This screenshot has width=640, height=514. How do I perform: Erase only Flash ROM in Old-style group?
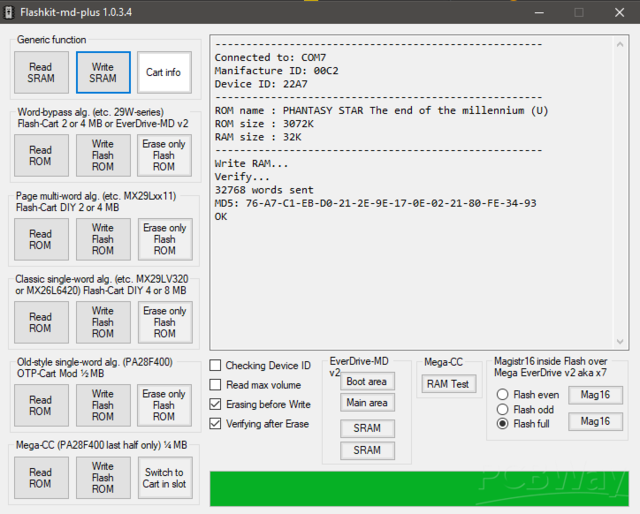(164, 405)
